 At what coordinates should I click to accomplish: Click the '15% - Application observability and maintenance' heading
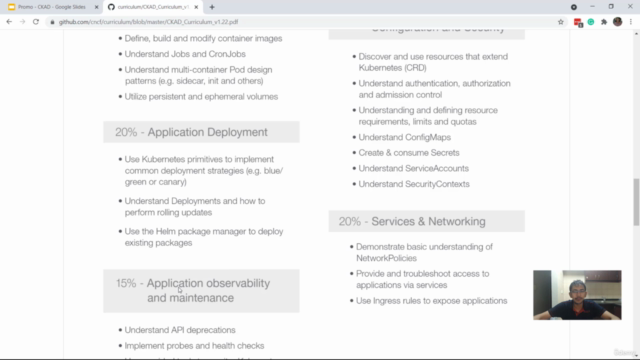click(201, 291)
